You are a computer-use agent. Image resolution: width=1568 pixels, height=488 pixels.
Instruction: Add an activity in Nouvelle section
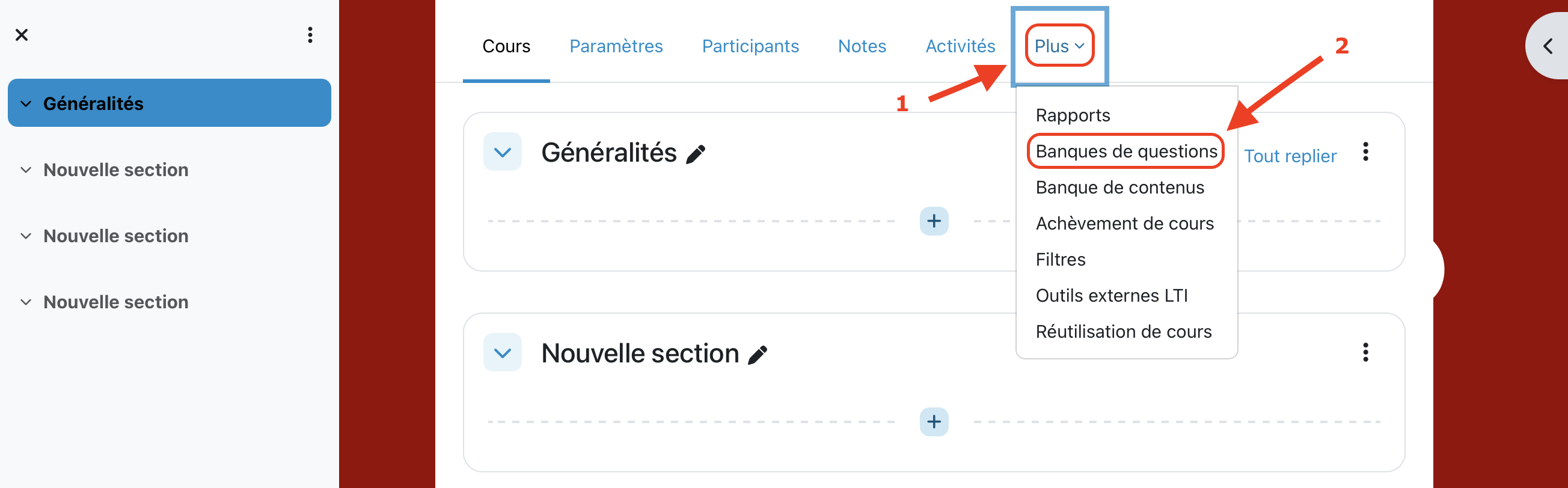click(934, 422)
